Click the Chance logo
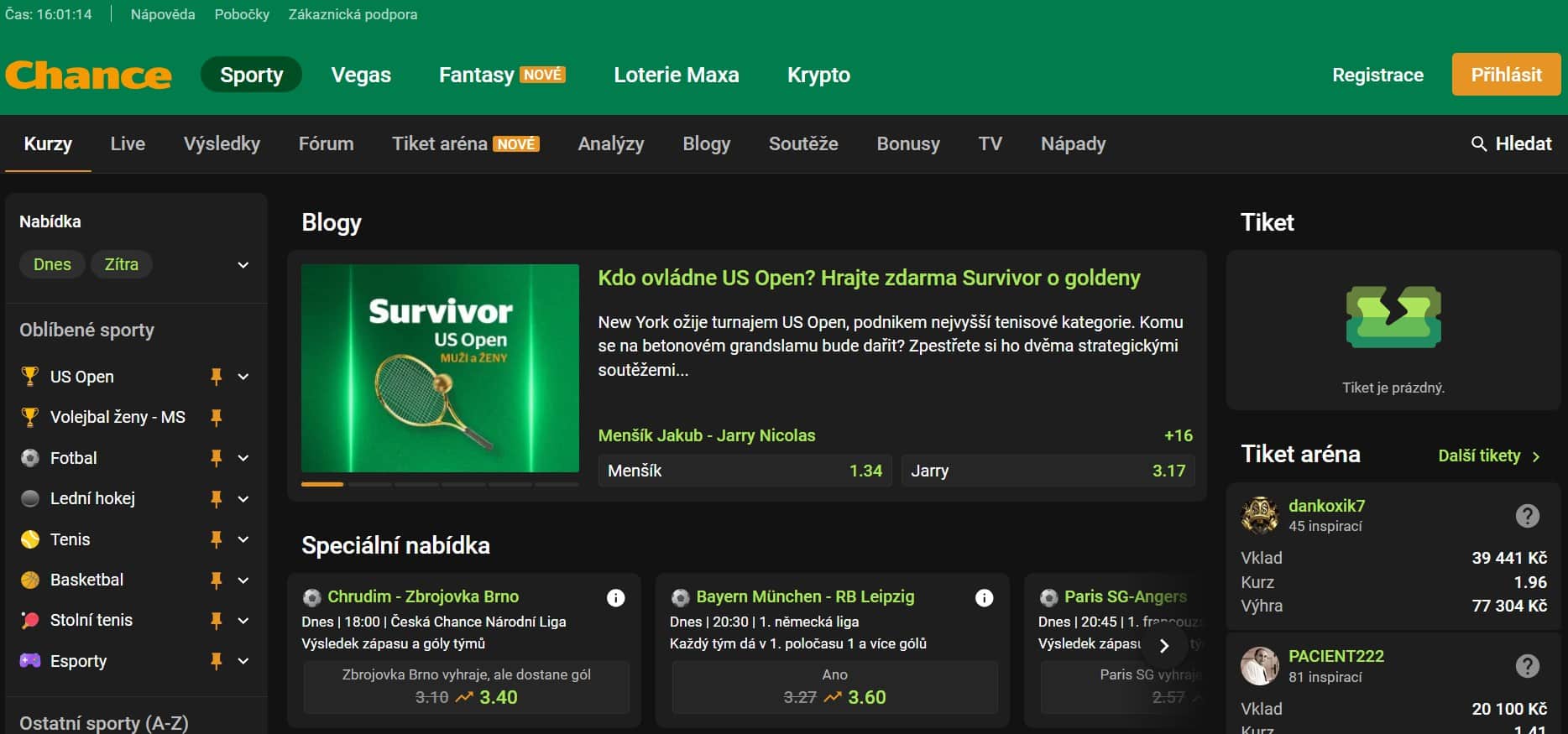The image size is (1568, 734). click(88, 75)
